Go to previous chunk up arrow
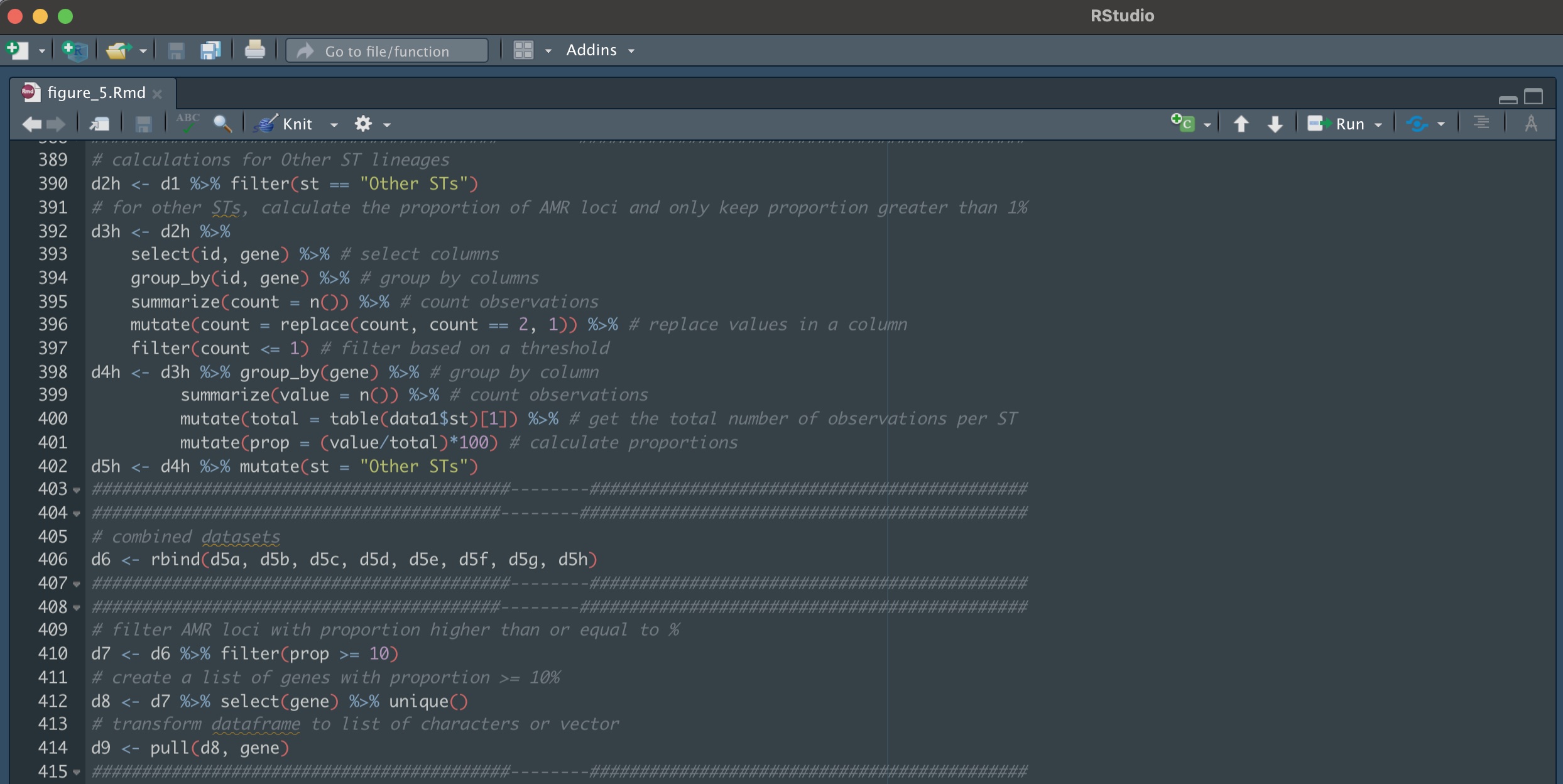Image resolution: width=1563 pixels, height=784 pixels. [1241, 124]
